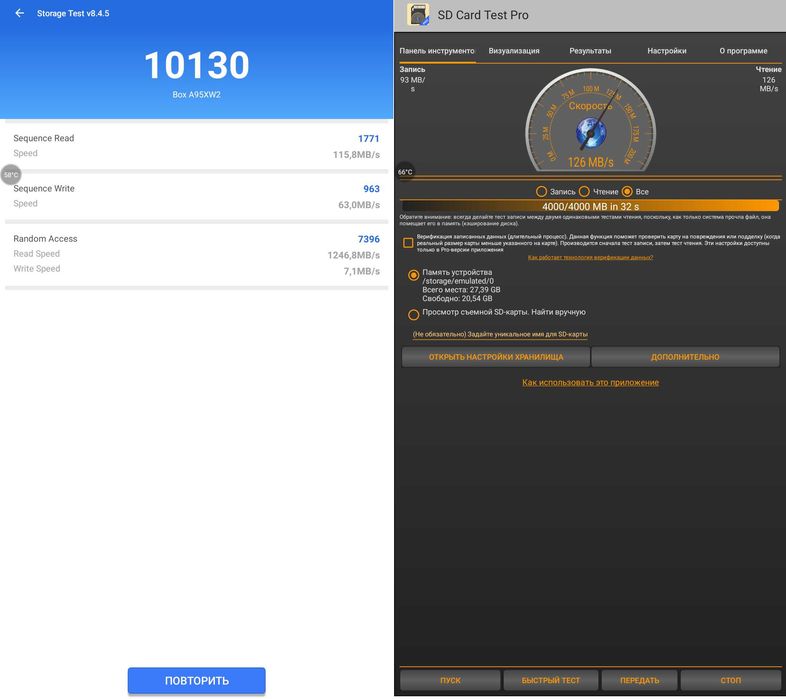Click the Box A95XW2 device name
Image resolution: width=786 pixels, height=699 pixels.
(196, 95)
